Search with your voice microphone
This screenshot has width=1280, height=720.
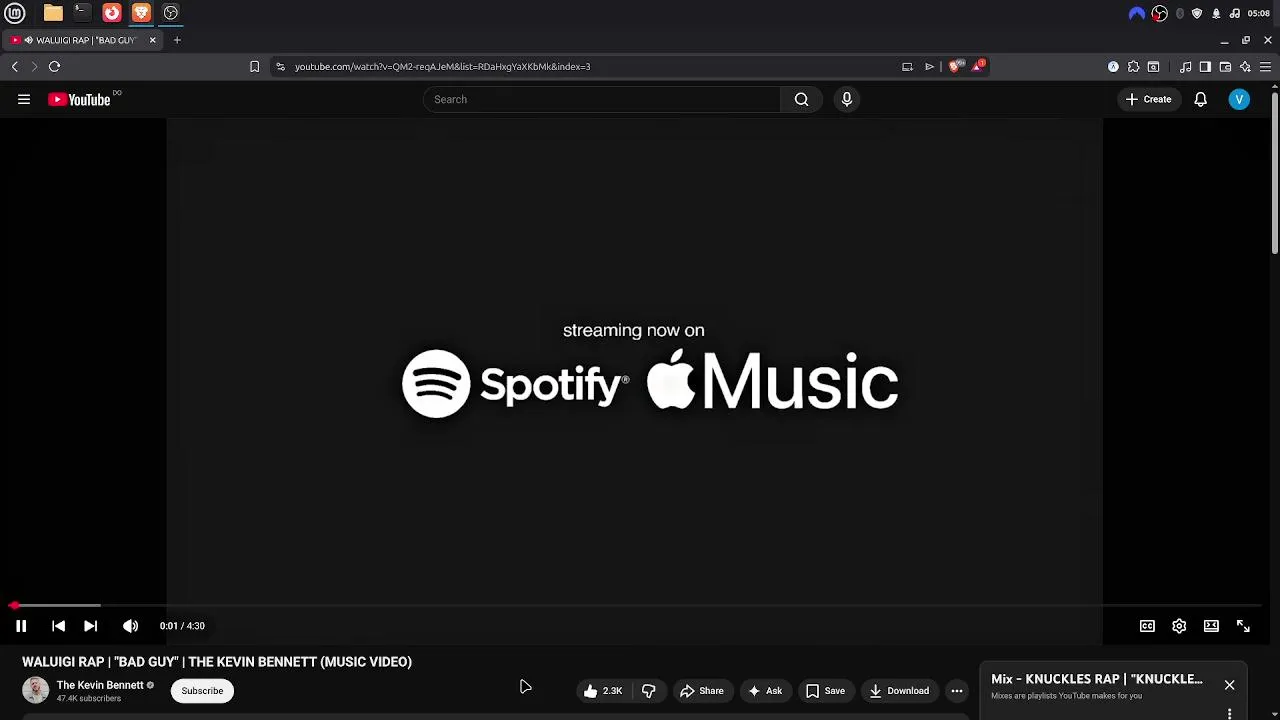847,99
